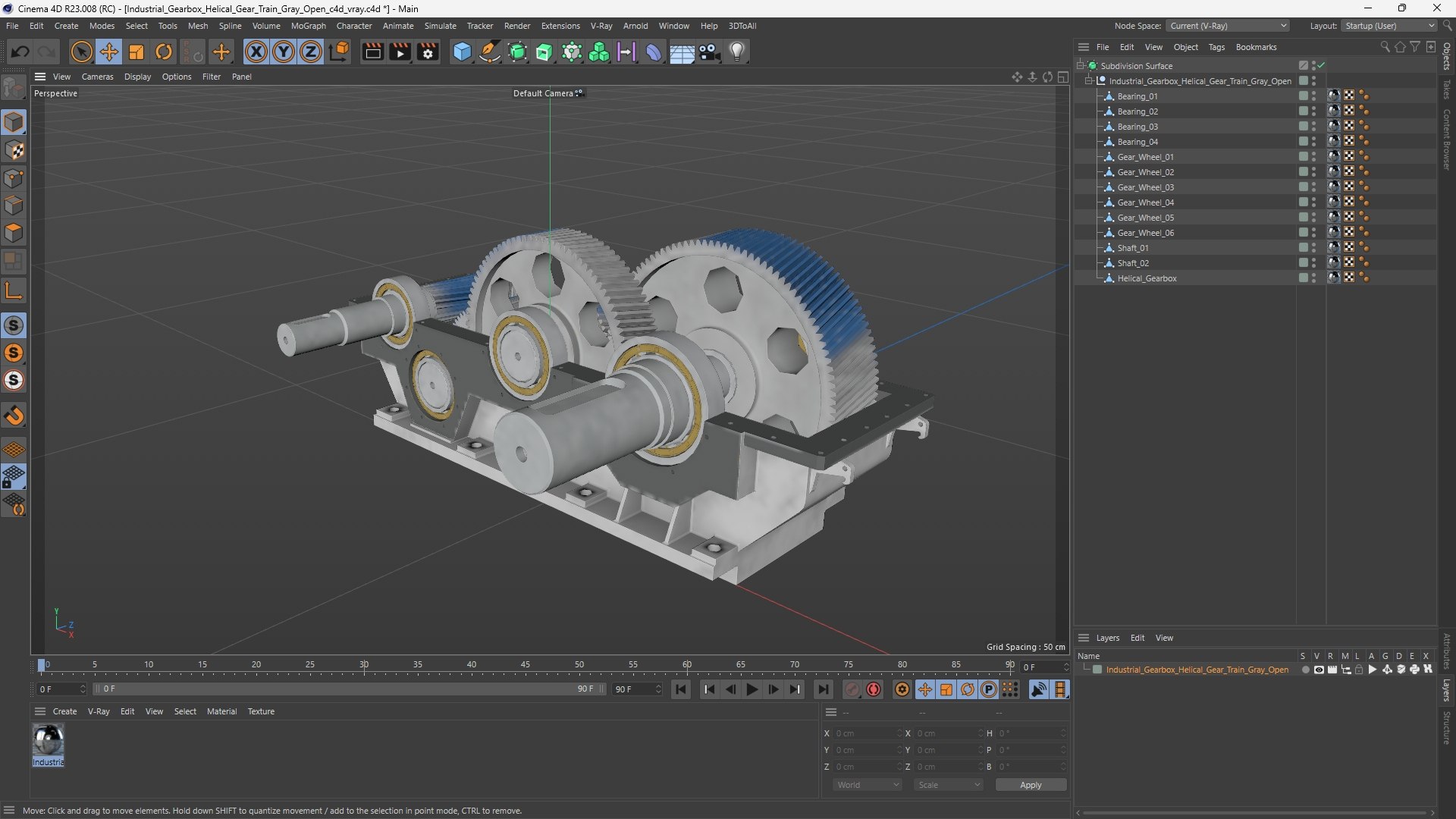Click frame 45 on the timeline
The image size is (1456, 819).
(526, 665)
